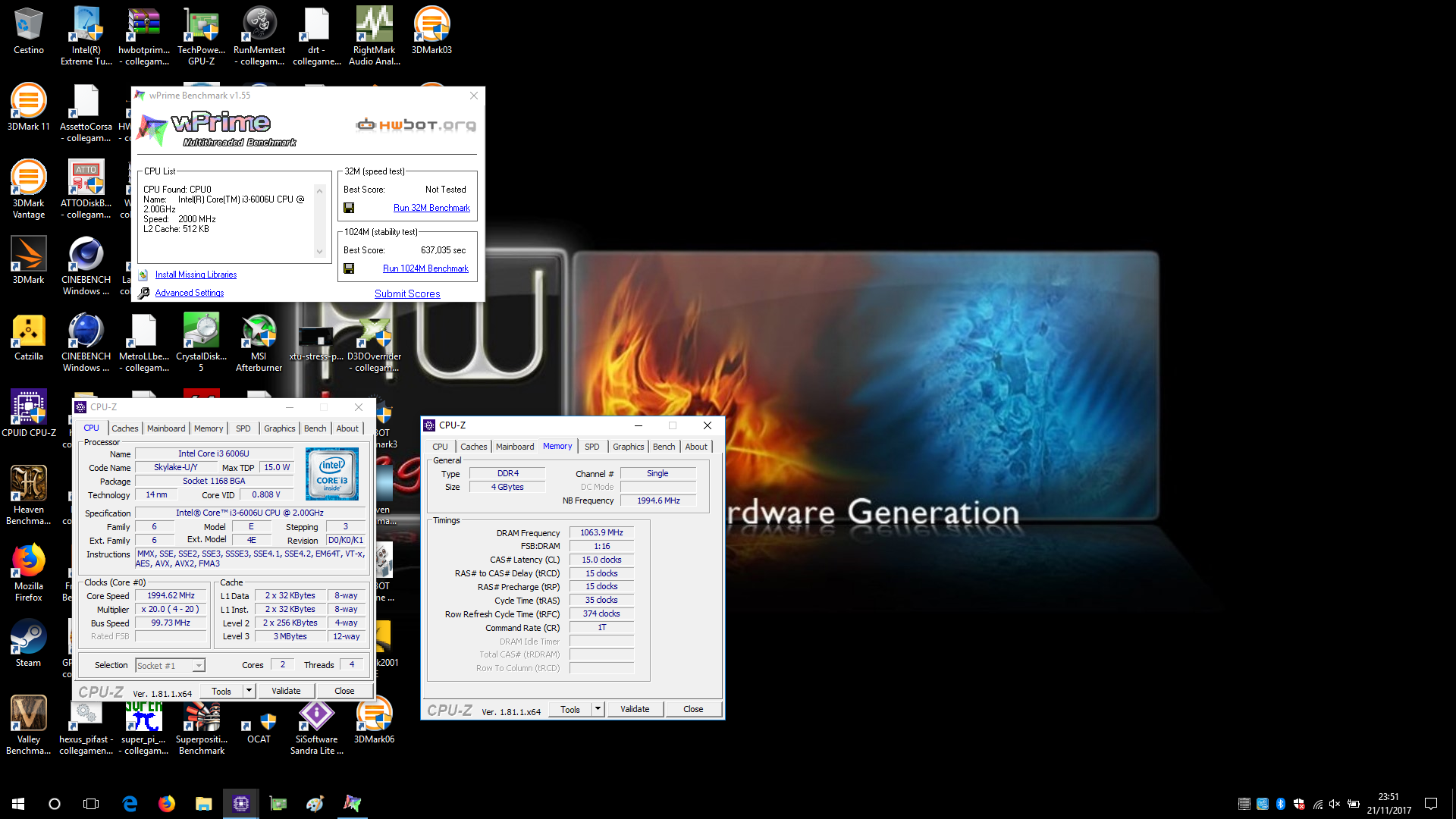Launch TechPowerUp GPU-Z shortcut

click(x=201, y=36)
